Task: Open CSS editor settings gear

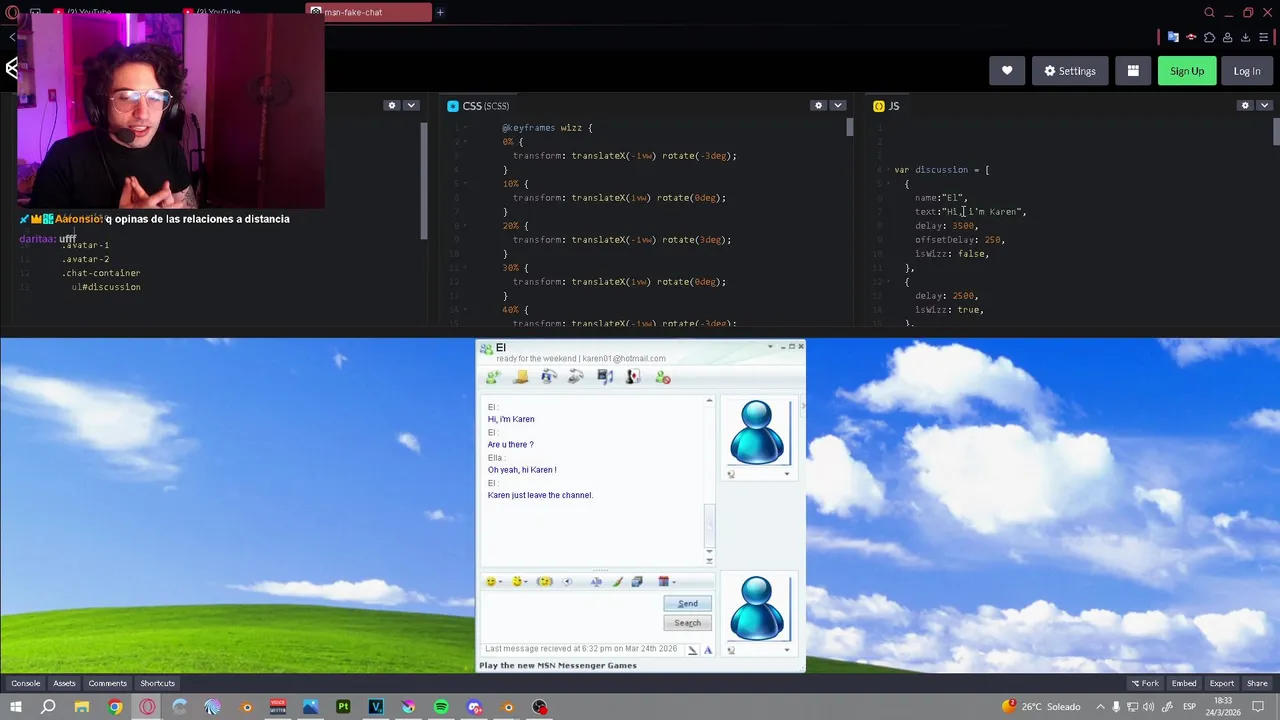Action: coord(819,105)
